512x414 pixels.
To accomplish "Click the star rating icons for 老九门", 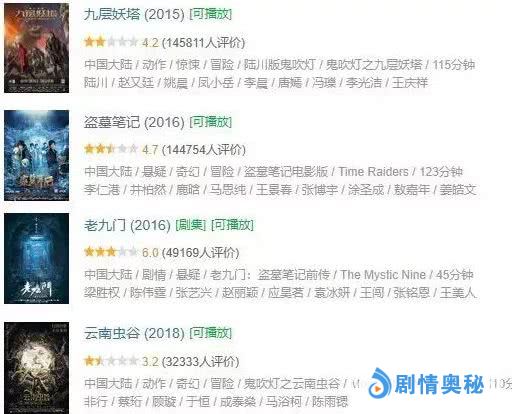I will 111,252.
